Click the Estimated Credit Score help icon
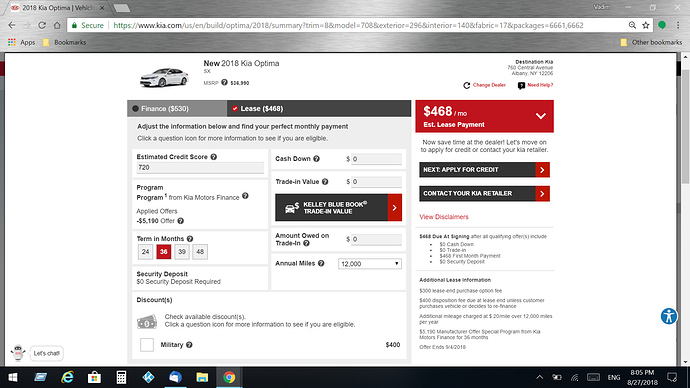This screenshot has height=388, width=690. tap(213, 157)
